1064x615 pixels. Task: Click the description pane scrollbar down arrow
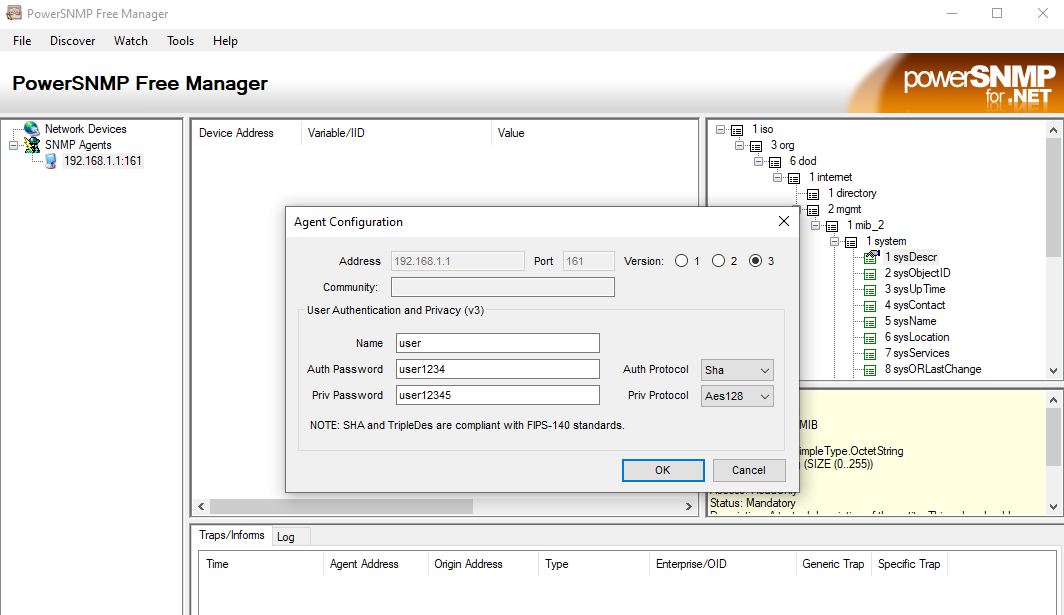(1053, 506)
